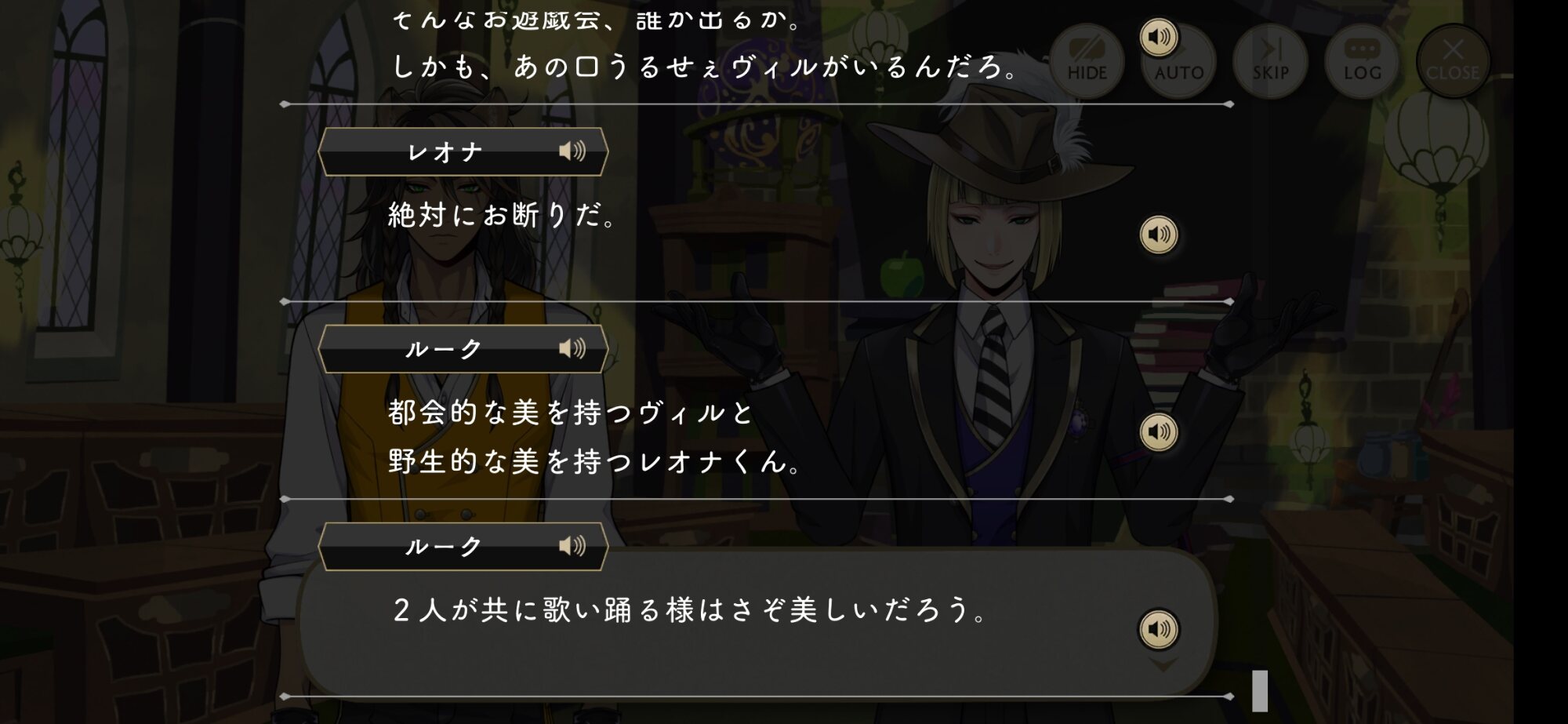Play voice for the topmost partial dialogue line
Screen dimensions: 1568x724
tap(1159, 37)
